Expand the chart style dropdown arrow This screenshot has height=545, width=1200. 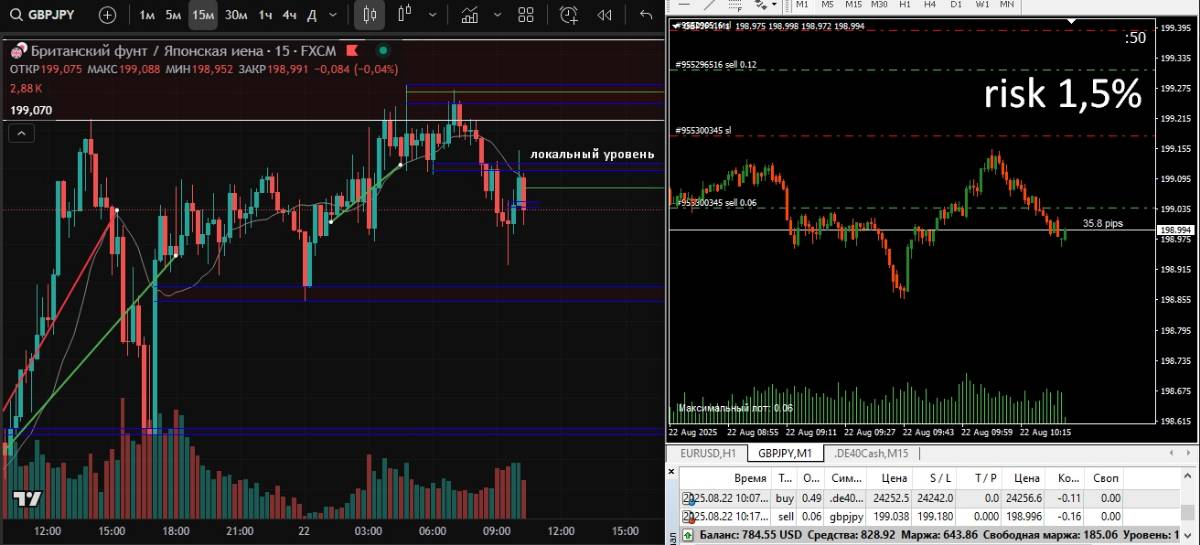click(x=431, y=15)
